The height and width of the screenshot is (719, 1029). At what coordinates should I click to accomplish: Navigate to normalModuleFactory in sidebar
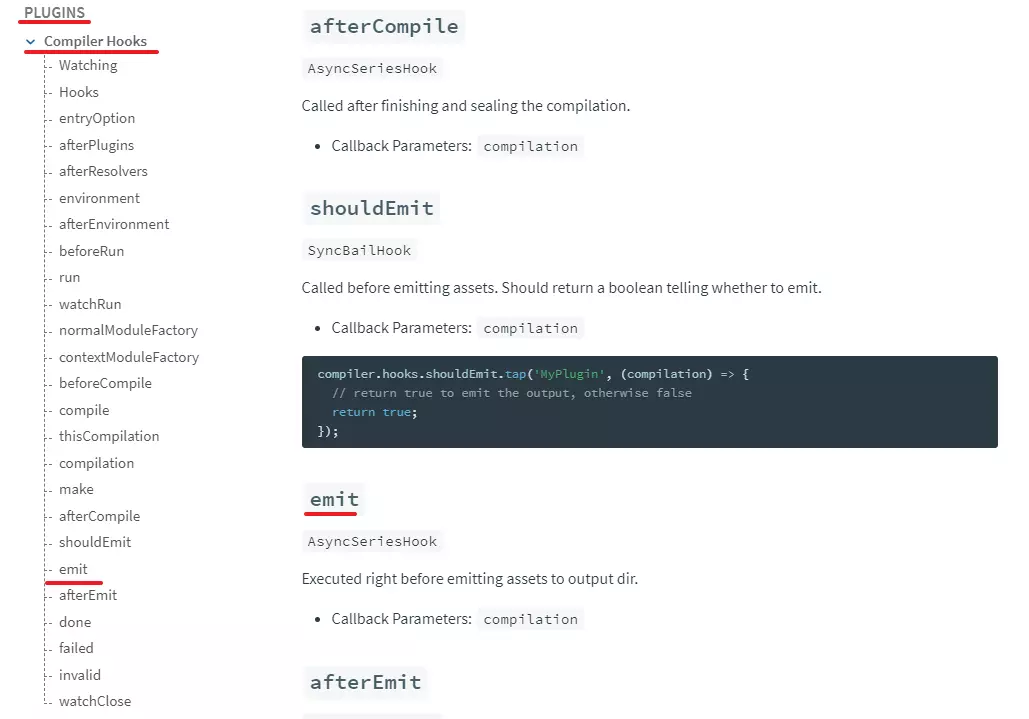tap(128, 331)
